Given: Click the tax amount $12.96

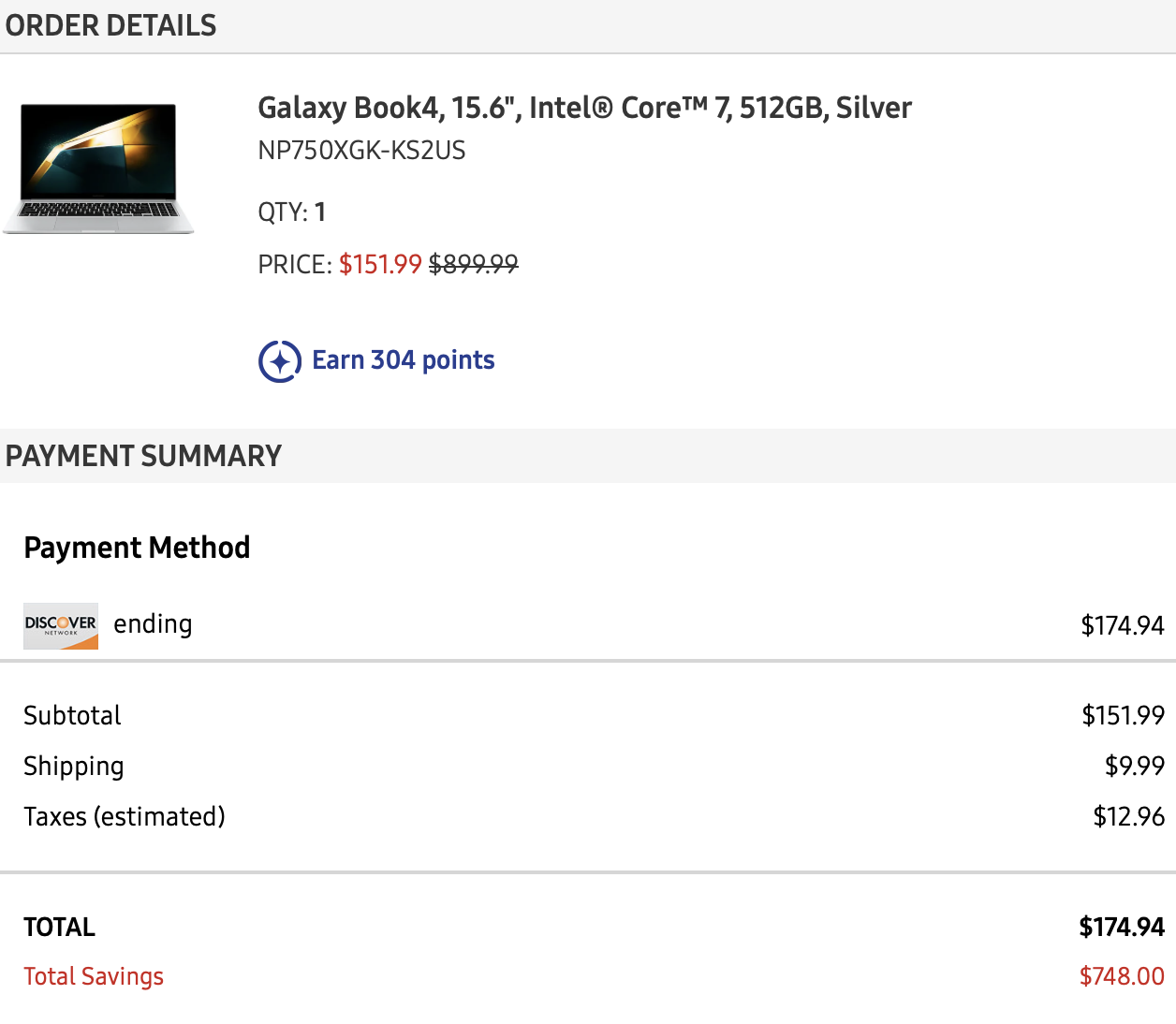Looking at the screenshot, I should pyautogui.click(x=1128, y=817).
